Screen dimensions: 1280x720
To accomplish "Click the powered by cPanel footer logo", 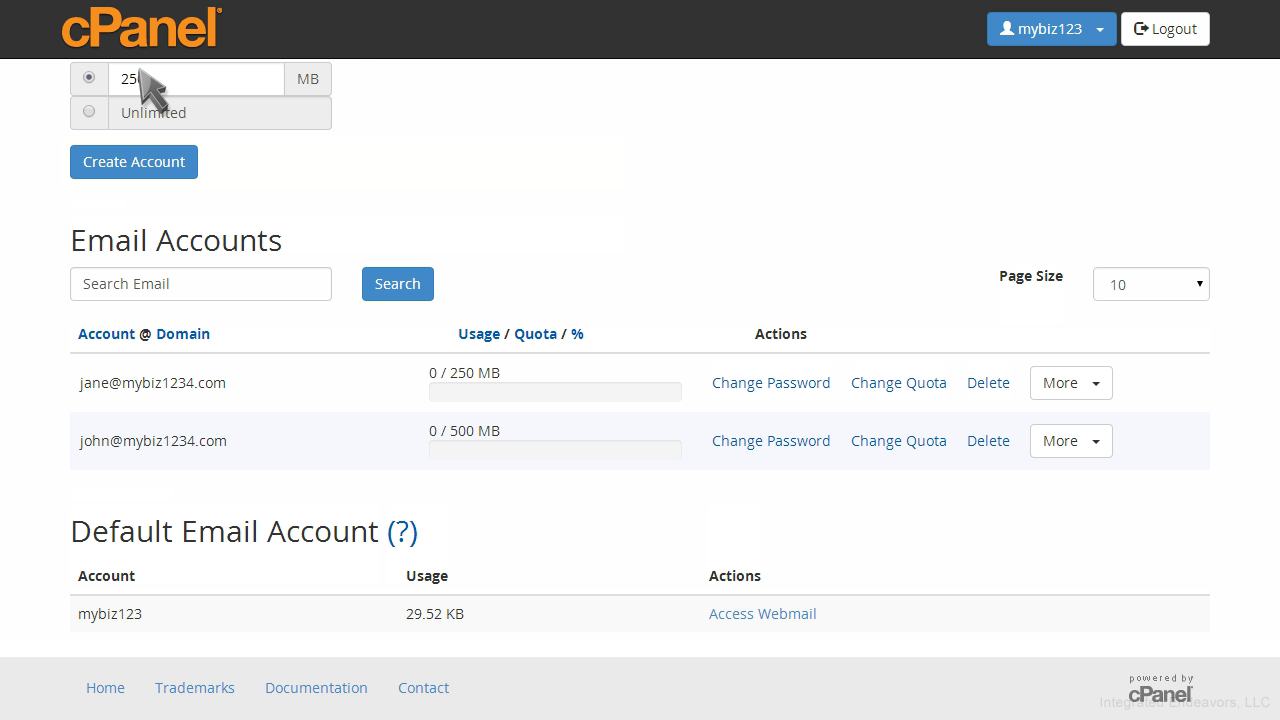I will pyautogui.click(x=1160, y=688).
